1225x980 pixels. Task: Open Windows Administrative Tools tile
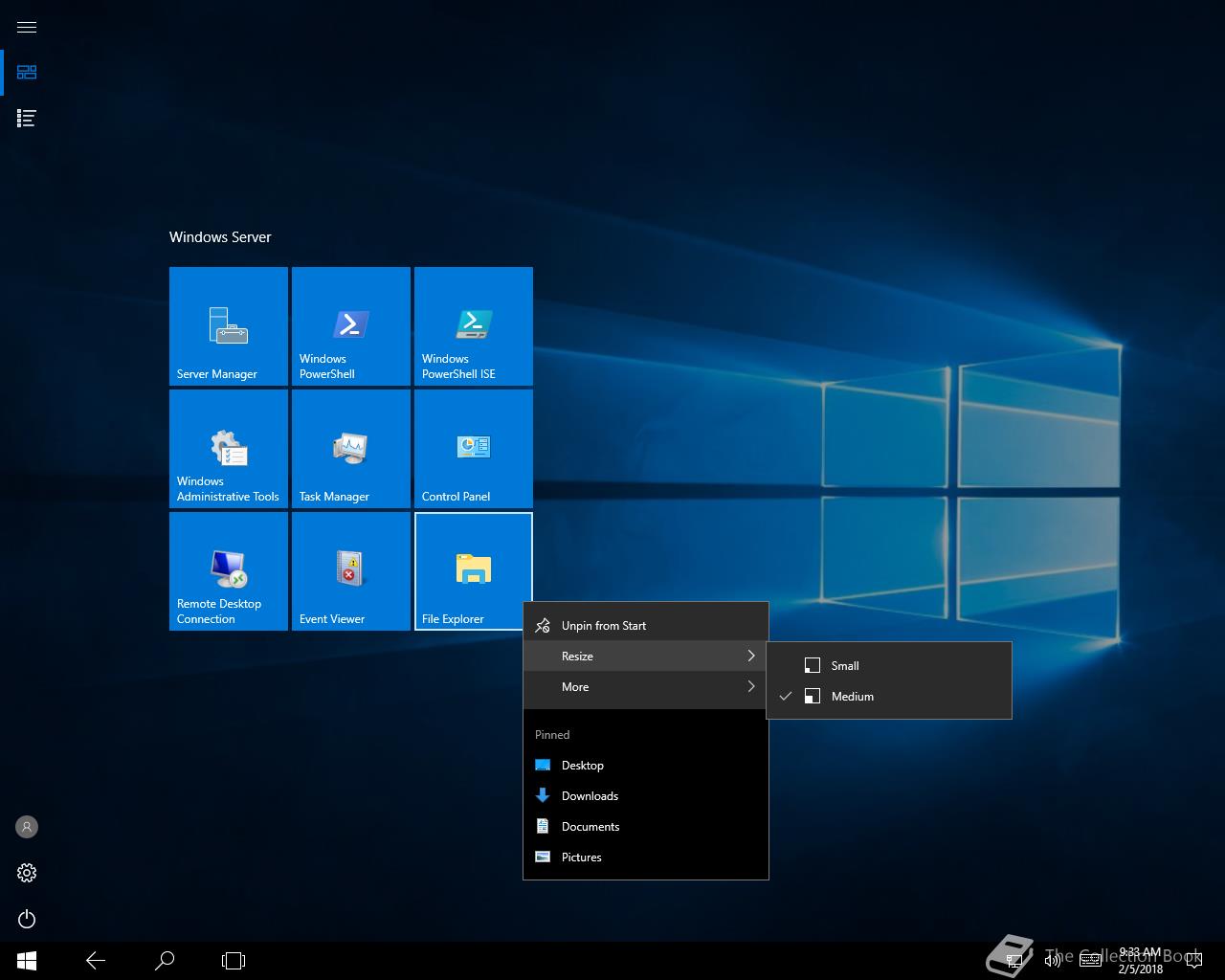point(229,449)
